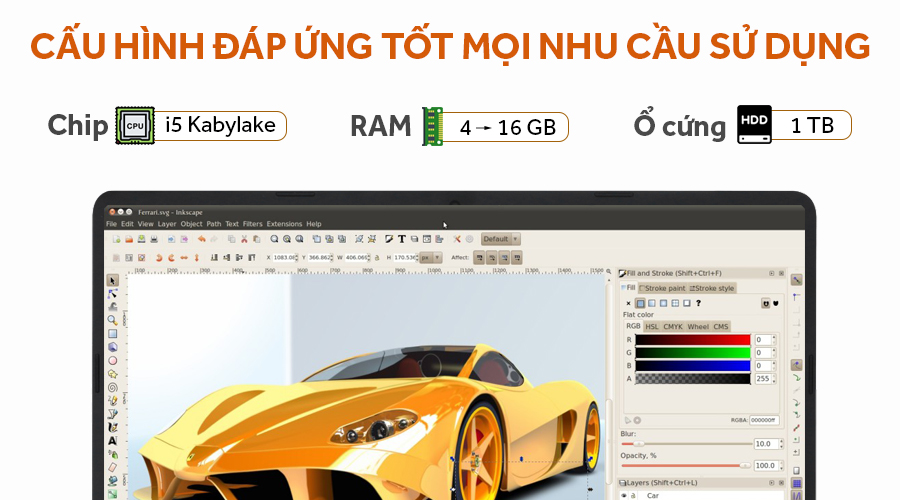
Task: Toggle the width/height lock icon
Action: [377, 258]
